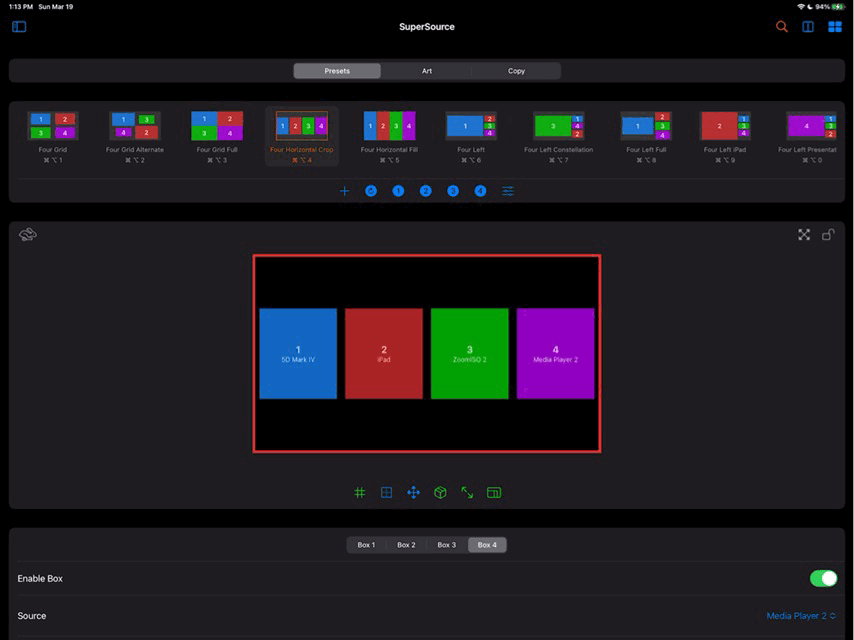Viewport: 854px width, 640px height.
Task: Expand canvas to fullscreen
Action: 804,235
